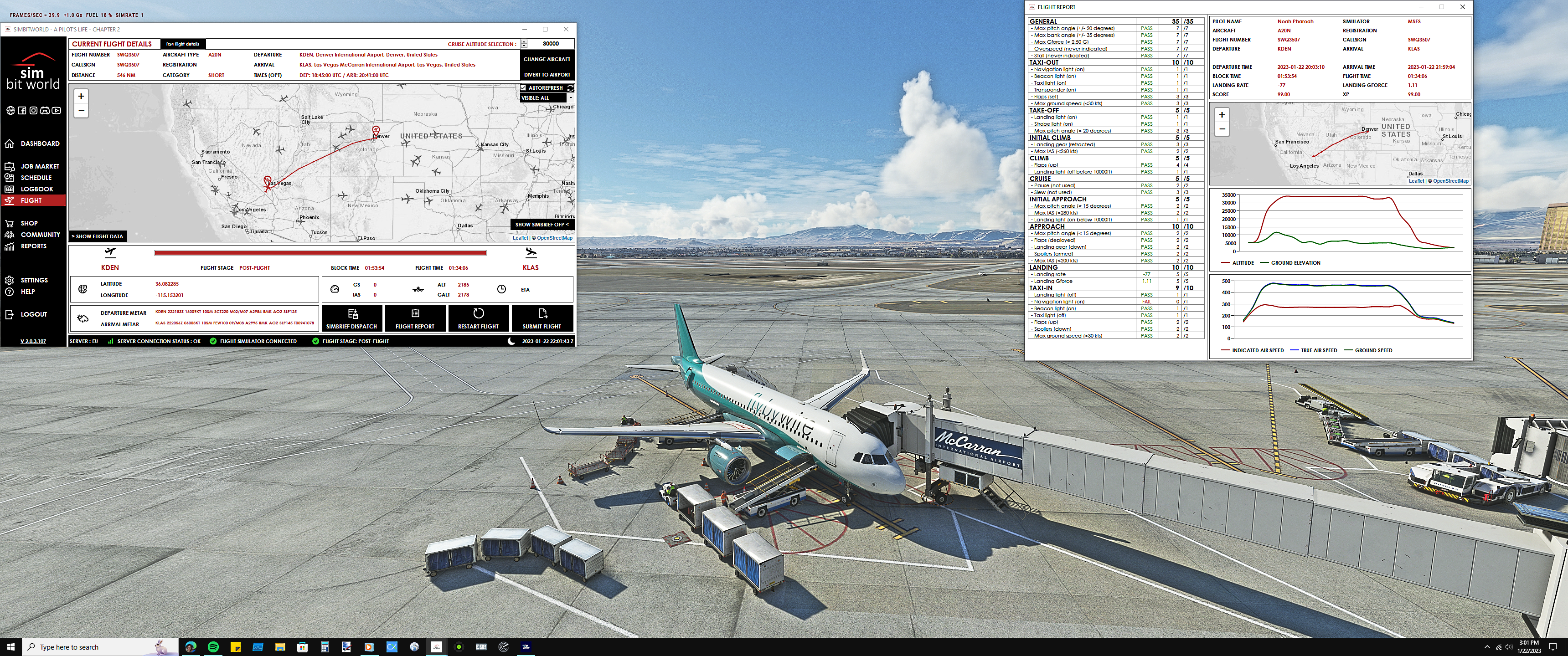
Task: Click the globe location icon beside Latitude
Action: point(83,289)
